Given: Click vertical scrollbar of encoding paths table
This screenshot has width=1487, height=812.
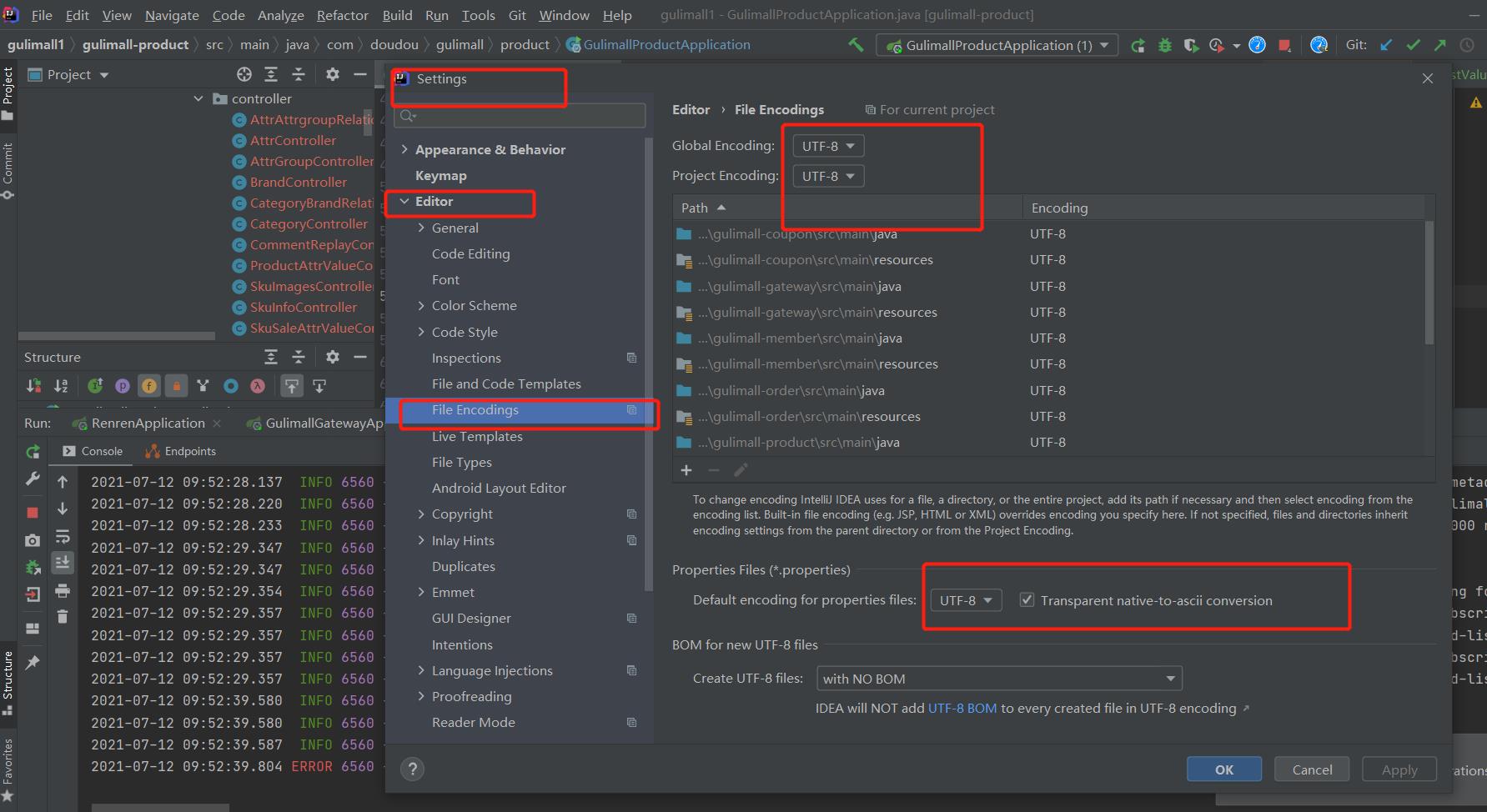Looking at the screenshot, I should pyautogui.click(x=1429, y=282).
